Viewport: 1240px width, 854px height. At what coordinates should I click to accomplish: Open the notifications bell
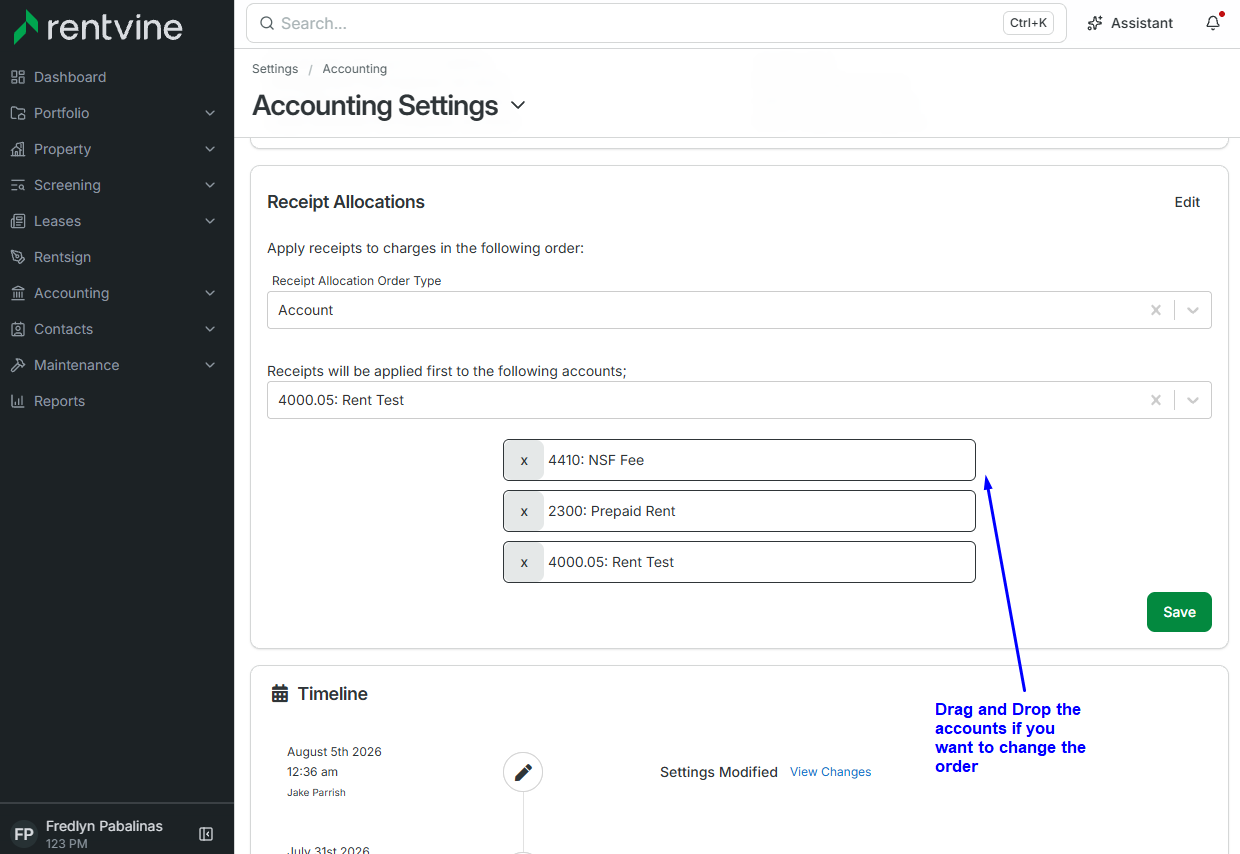click(x=1213, y=23)
